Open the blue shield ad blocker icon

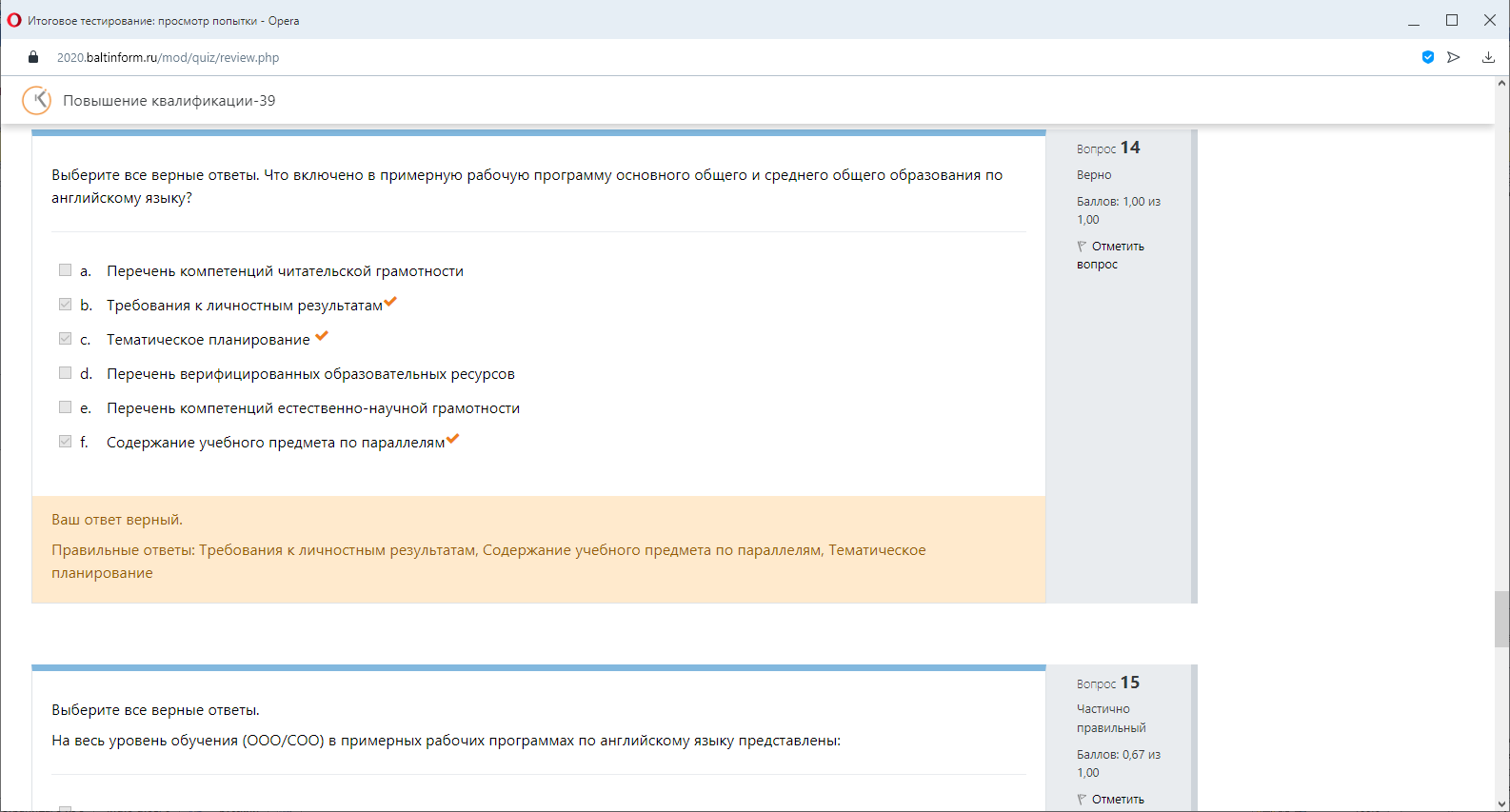tap(1428, 57)
